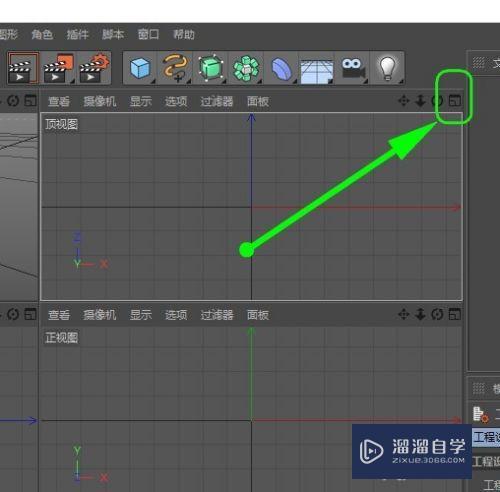
Task: Add a camera object icon
Action: click(x=353, y=68)
